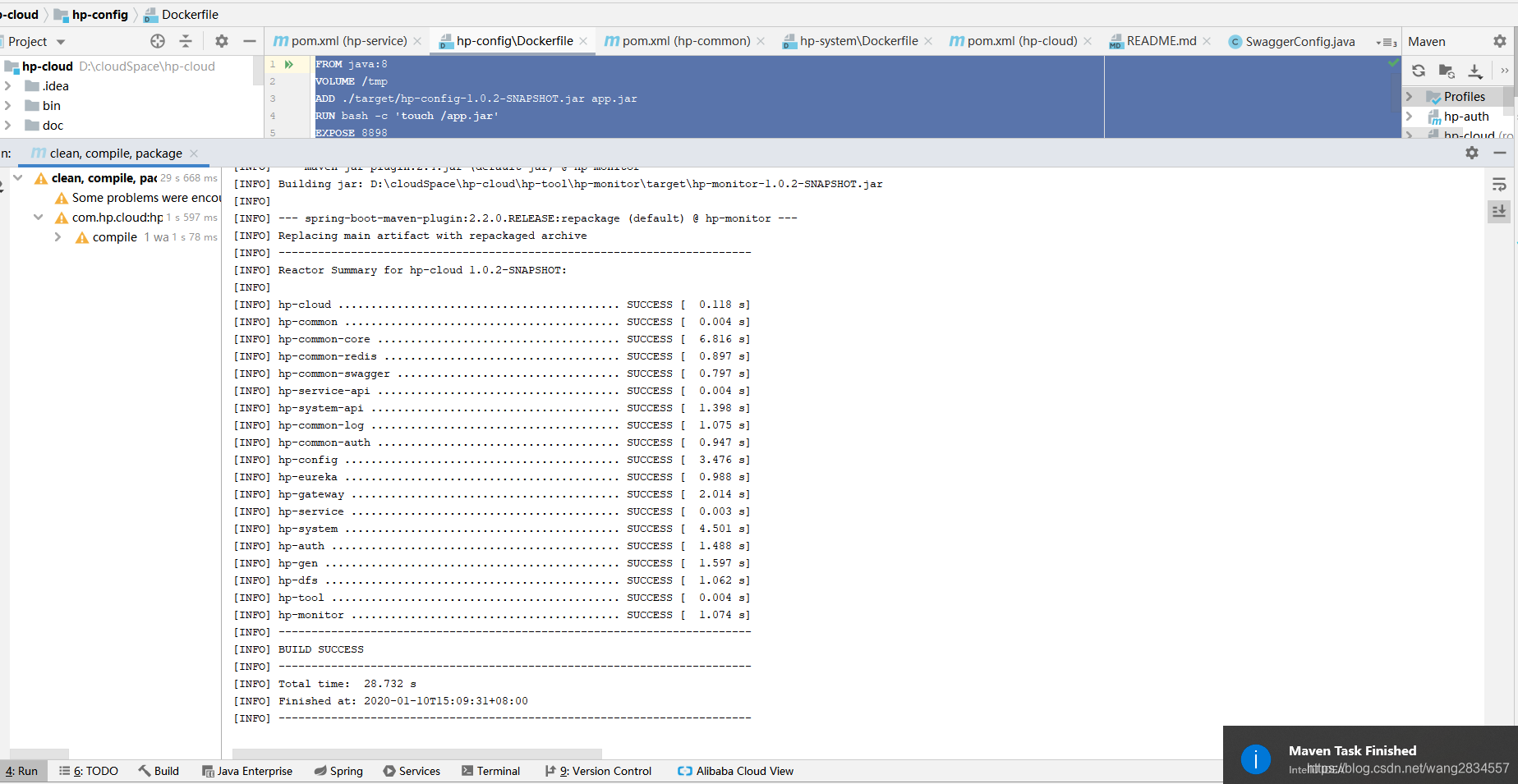Toggle scroll to end of console

click(1499, 212)
